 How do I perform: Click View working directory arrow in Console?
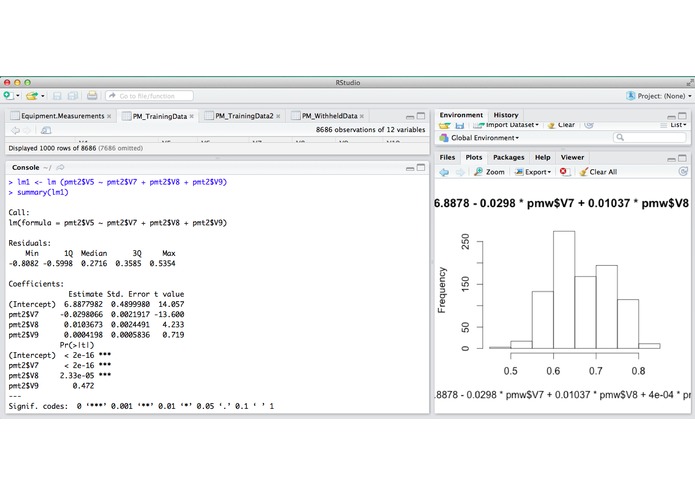[60, 167]
